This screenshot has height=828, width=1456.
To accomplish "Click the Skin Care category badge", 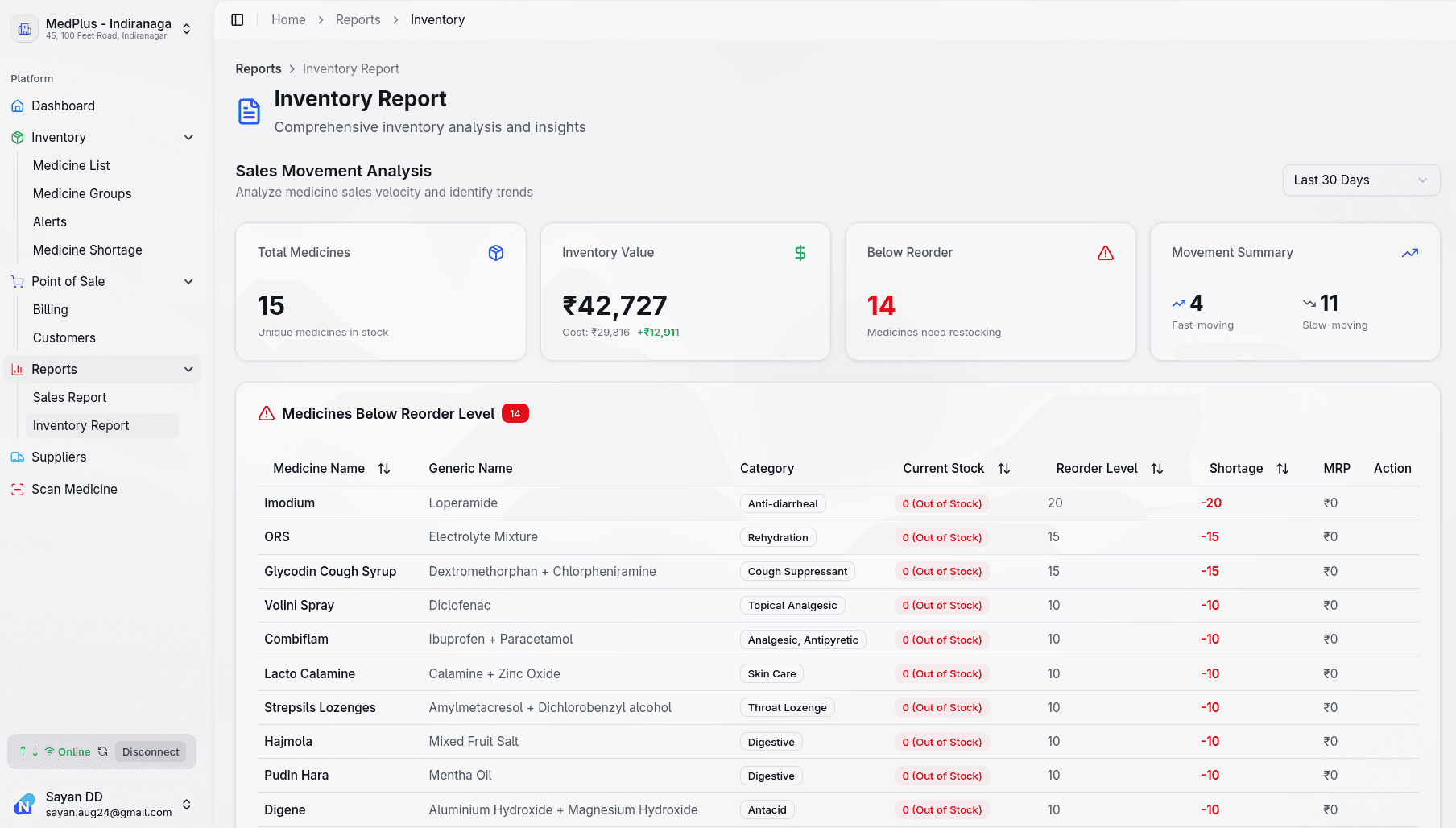I will [771, 673].
